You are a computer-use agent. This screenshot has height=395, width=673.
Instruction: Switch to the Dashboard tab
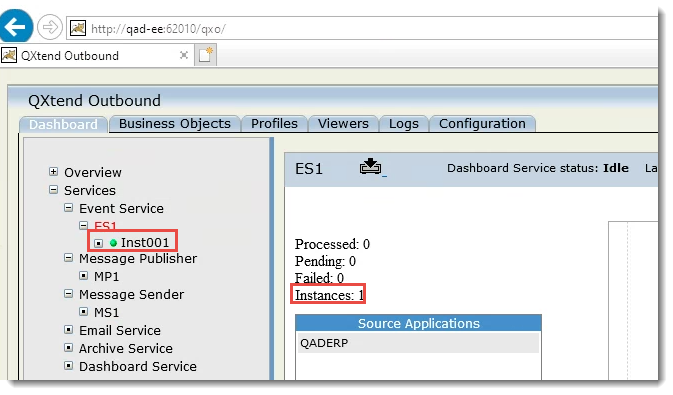63,125
